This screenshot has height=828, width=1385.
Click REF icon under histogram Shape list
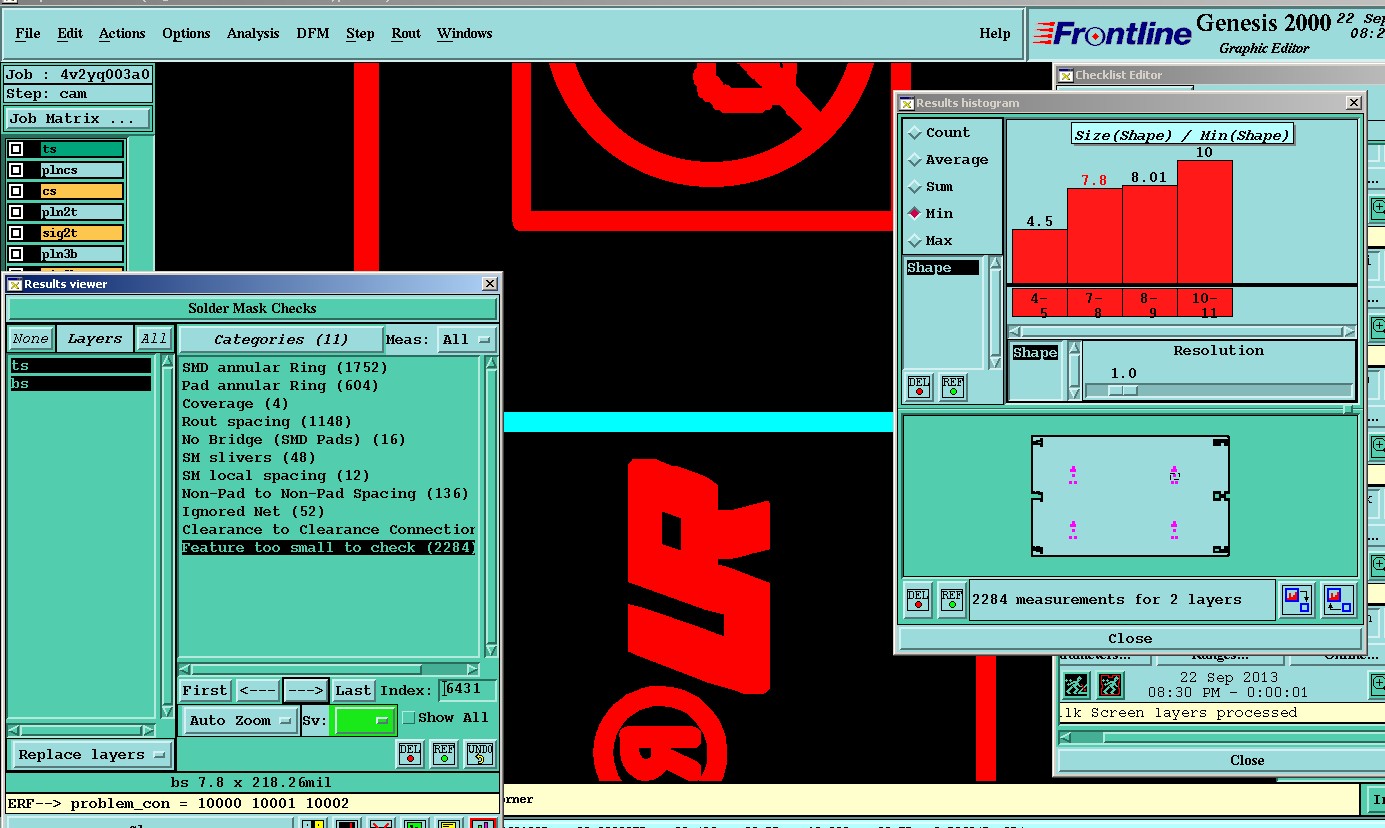click(x=953, y=387)
